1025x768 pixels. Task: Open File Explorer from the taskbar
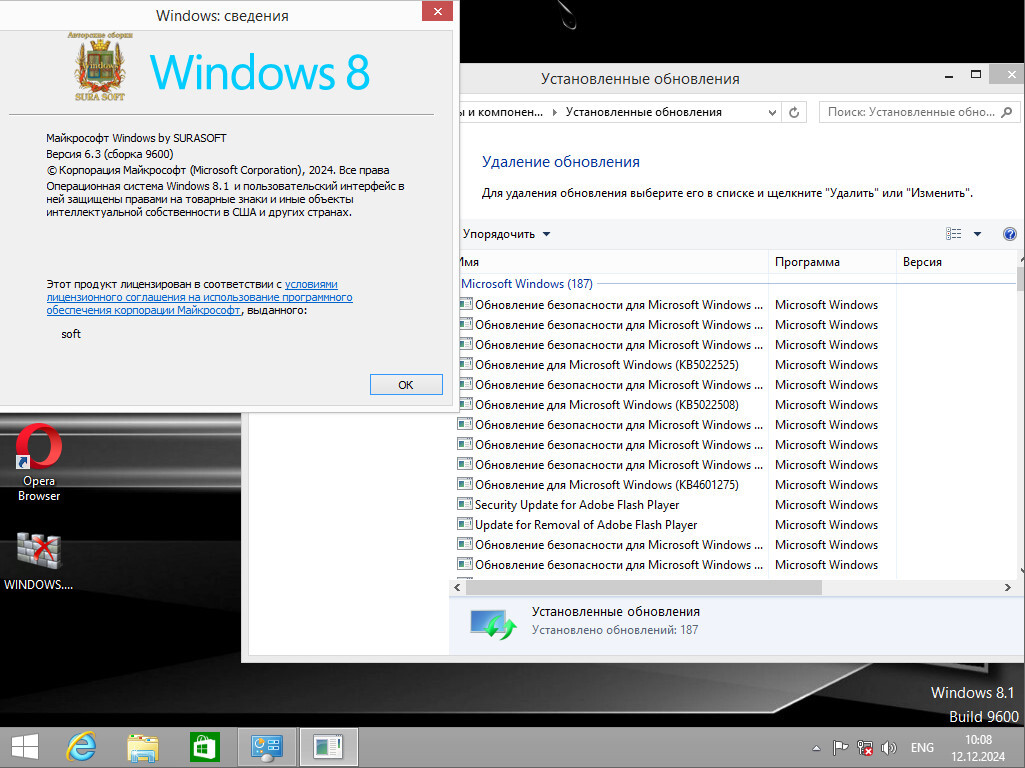point(143,747)
